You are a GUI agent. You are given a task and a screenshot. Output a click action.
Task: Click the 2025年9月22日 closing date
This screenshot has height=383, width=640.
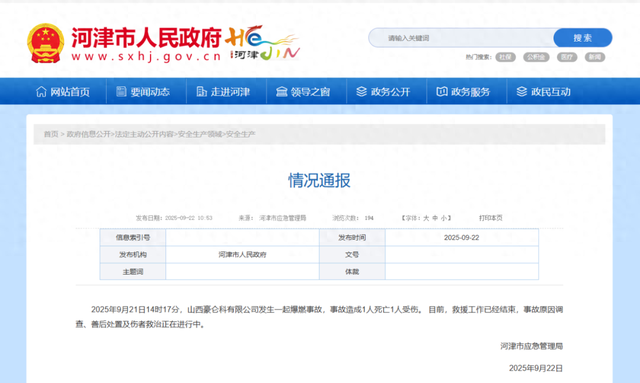coord(536,368)
